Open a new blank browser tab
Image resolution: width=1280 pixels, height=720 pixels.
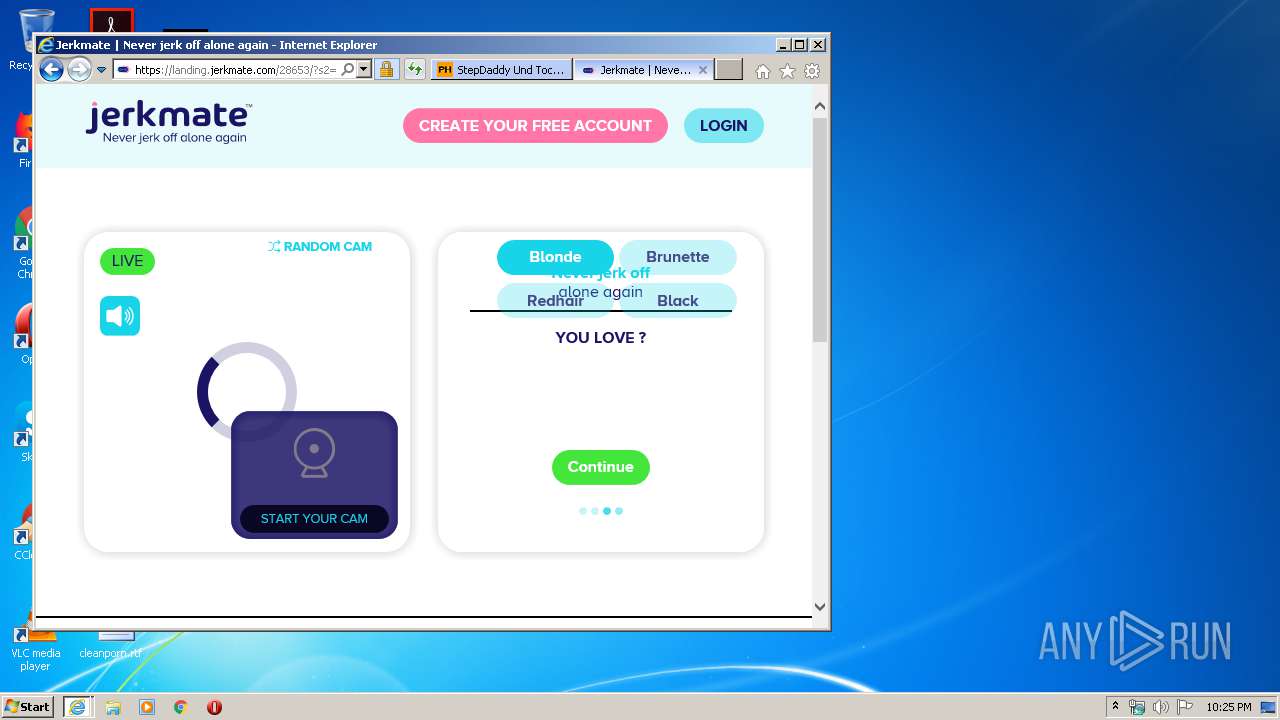point(729,70)
